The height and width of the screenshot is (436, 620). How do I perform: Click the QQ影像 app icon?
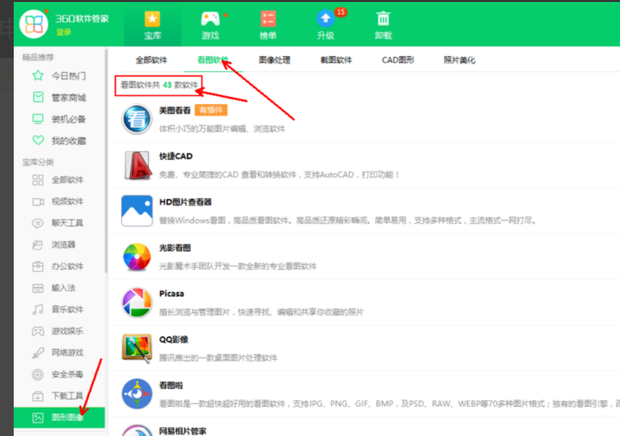click(137, 348)
